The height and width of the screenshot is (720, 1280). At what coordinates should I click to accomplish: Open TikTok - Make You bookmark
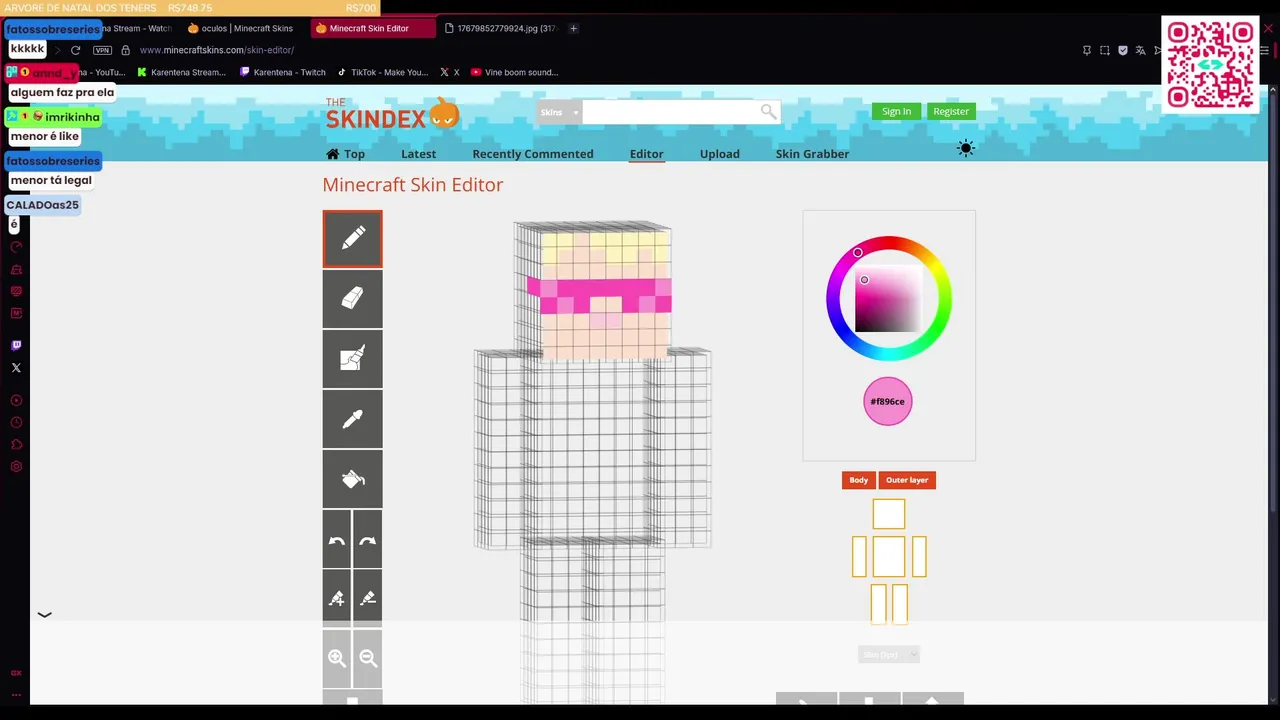[x=383, y=72]
